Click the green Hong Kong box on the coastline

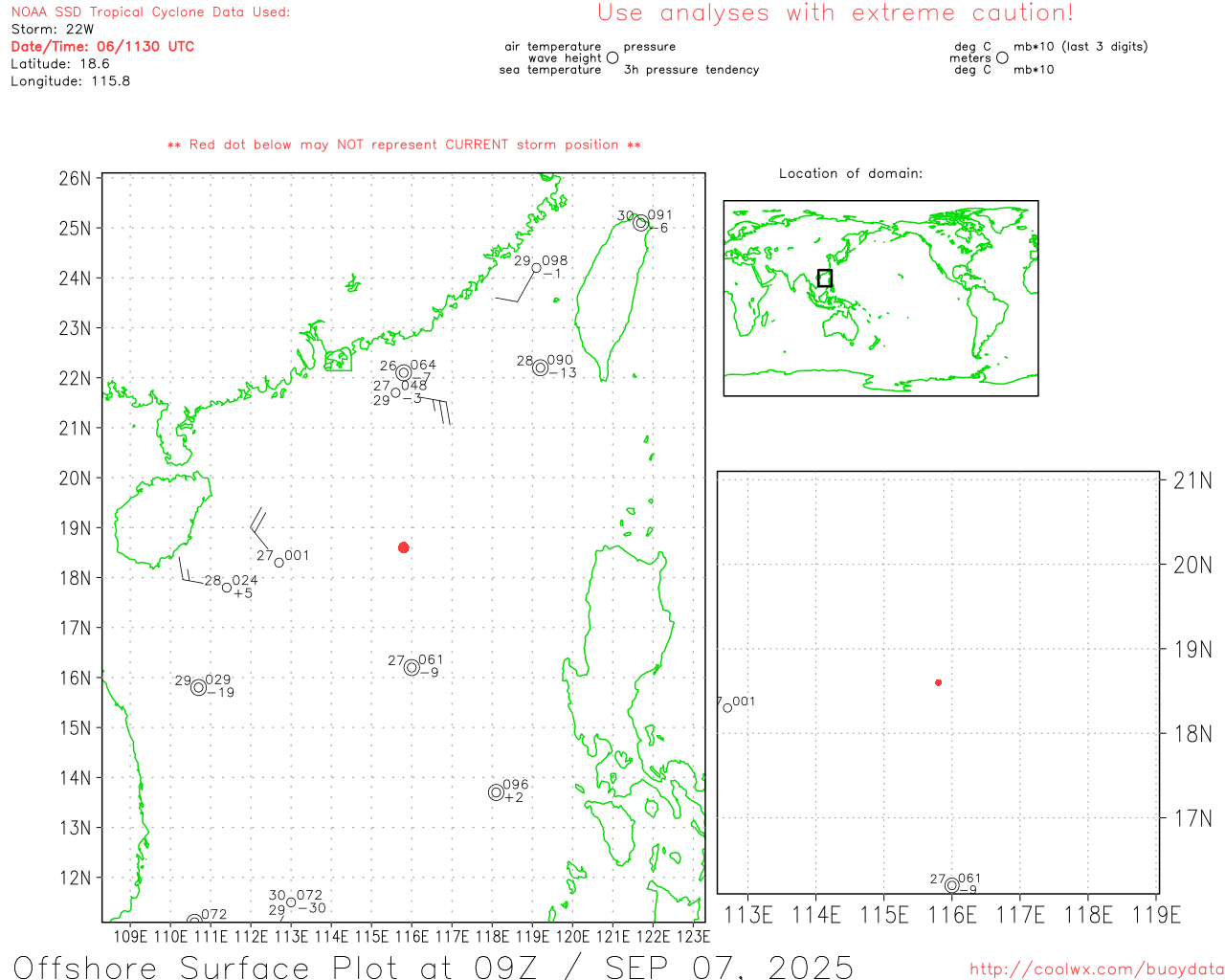[339, 360]
